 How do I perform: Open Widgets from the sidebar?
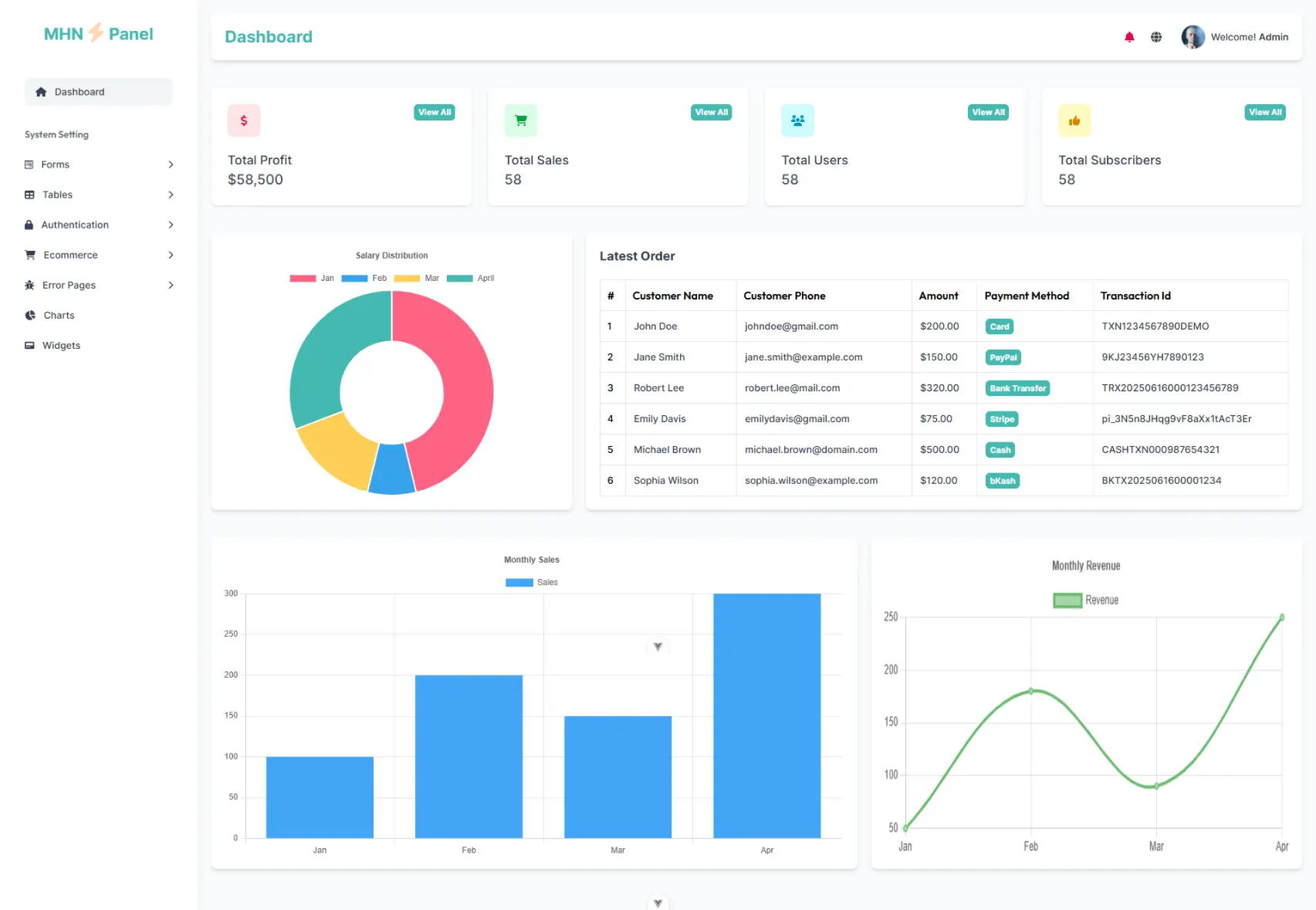click(61, 346)
